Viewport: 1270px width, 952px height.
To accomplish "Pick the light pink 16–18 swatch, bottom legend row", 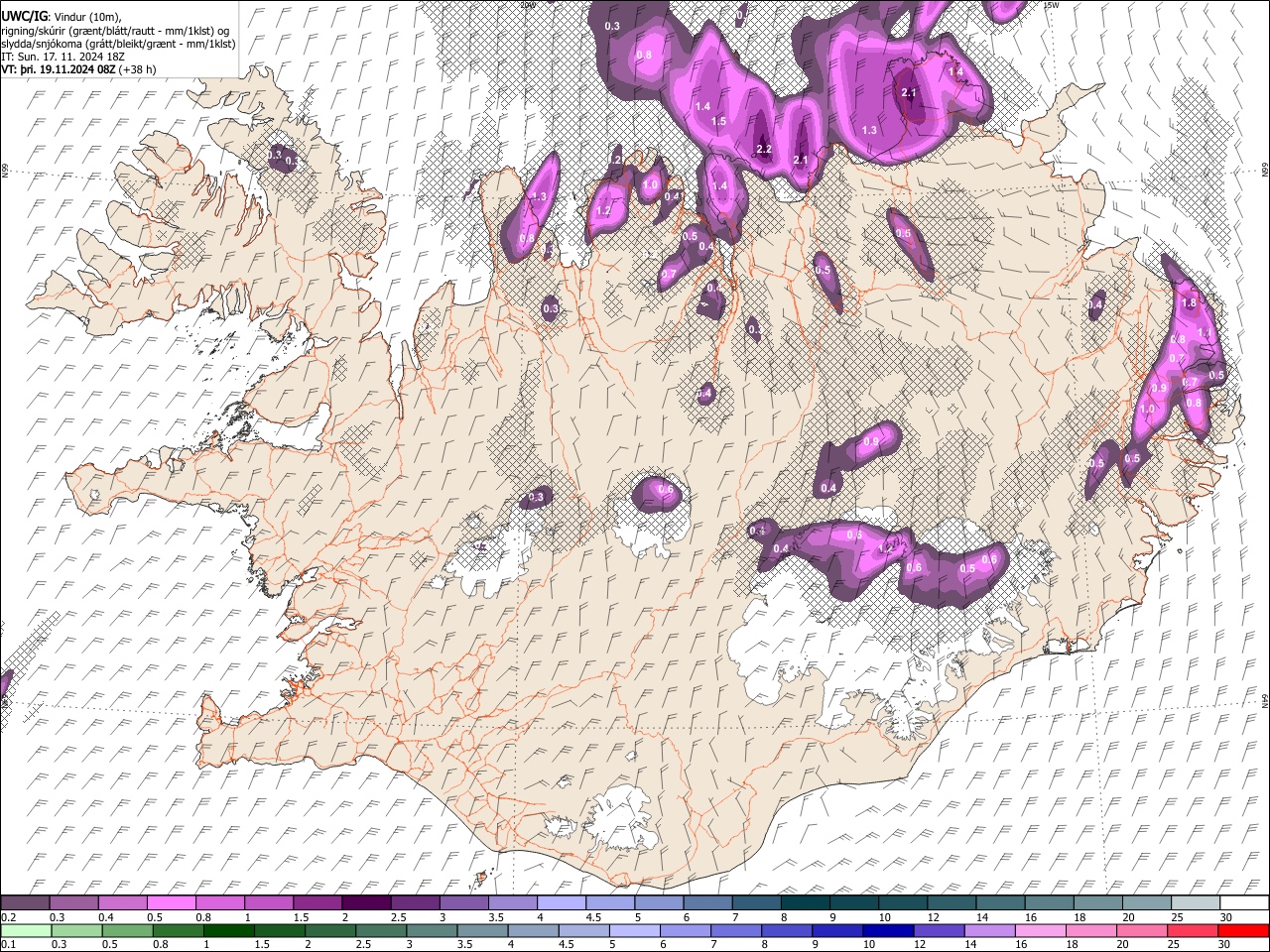I will pos(1040,930).
